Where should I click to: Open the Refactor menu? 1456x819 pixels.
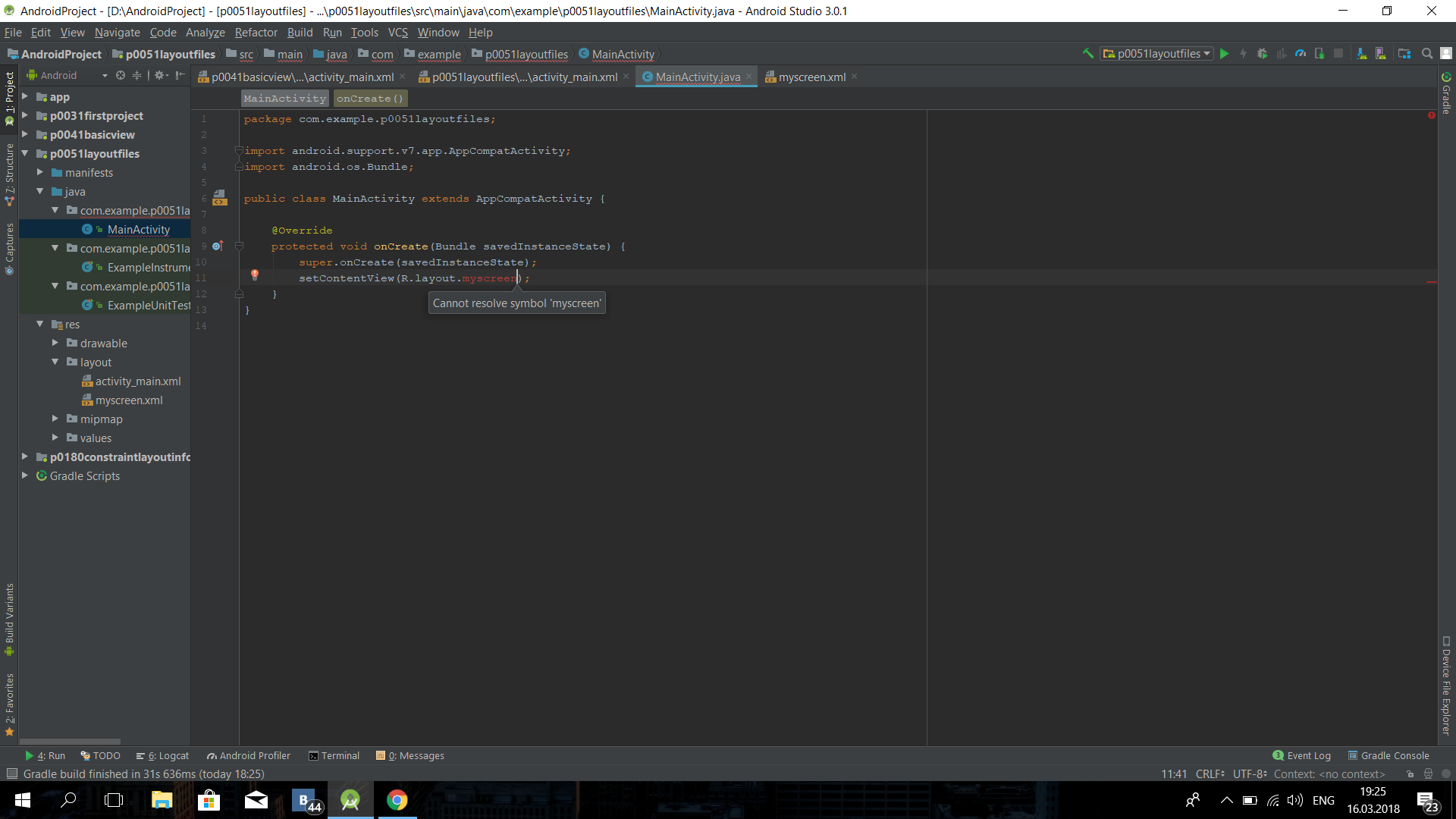[256, 33]
